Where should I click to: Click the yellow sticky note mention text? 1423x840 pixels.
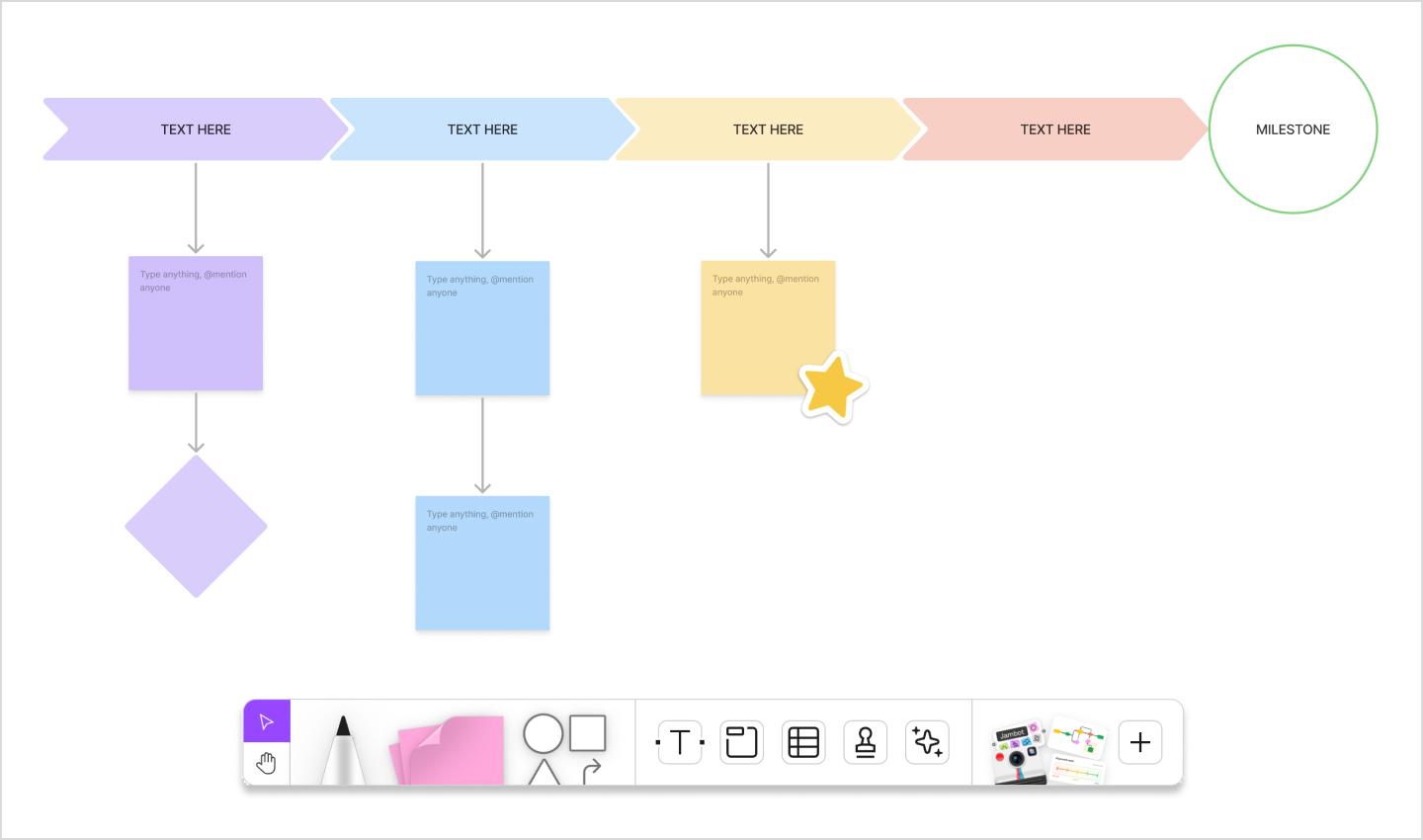tap(765, 286)
